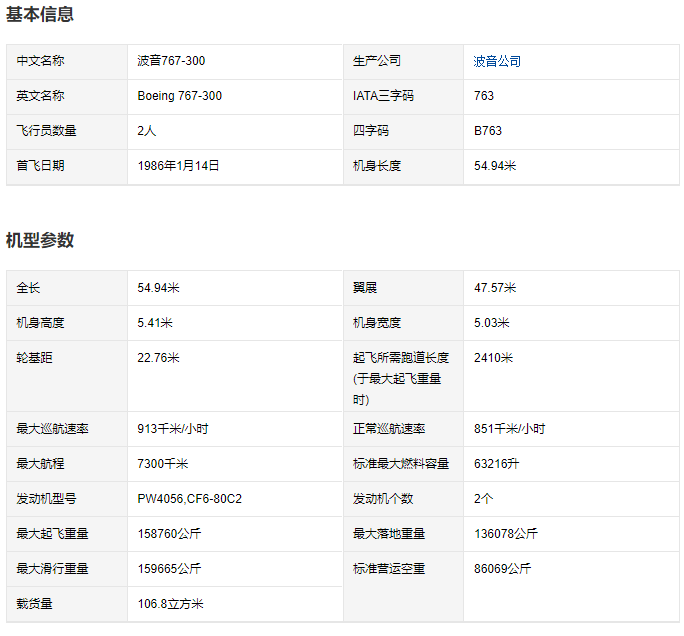Image resolution: width=684 pixels, height=636 pixels.
Task: Click the 首飞日期 label cell
Action: pyautogui.click(x=67, y=167)
